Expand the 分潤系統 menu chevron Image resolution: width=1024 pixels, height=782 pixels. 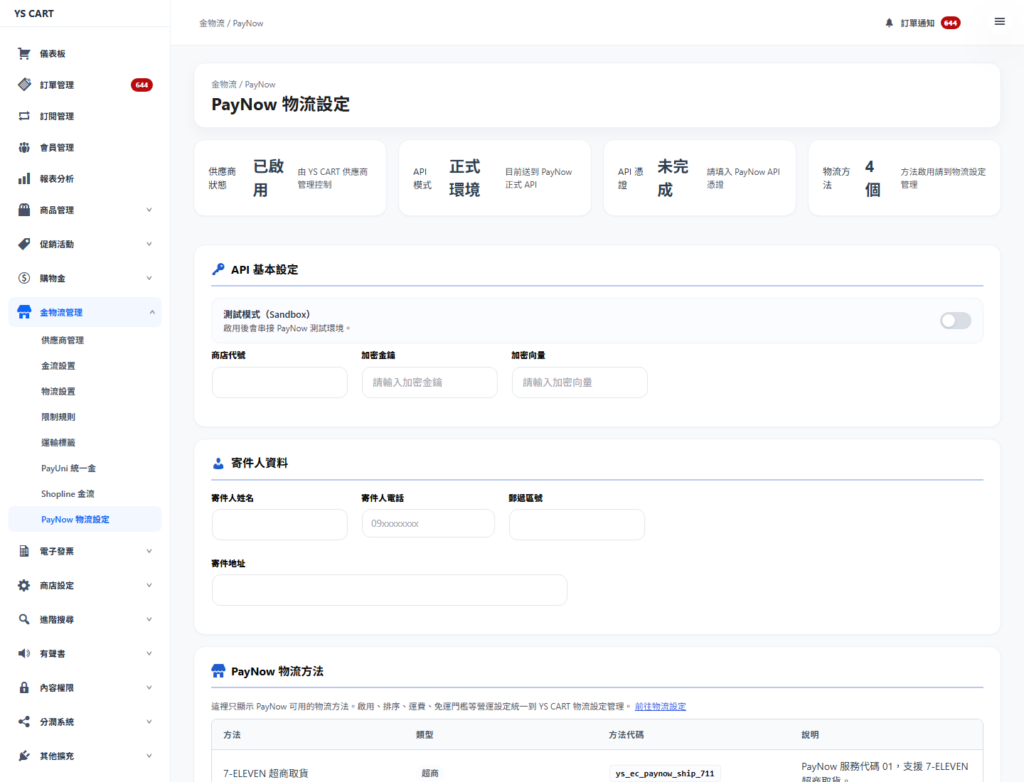tap(149, 721)
